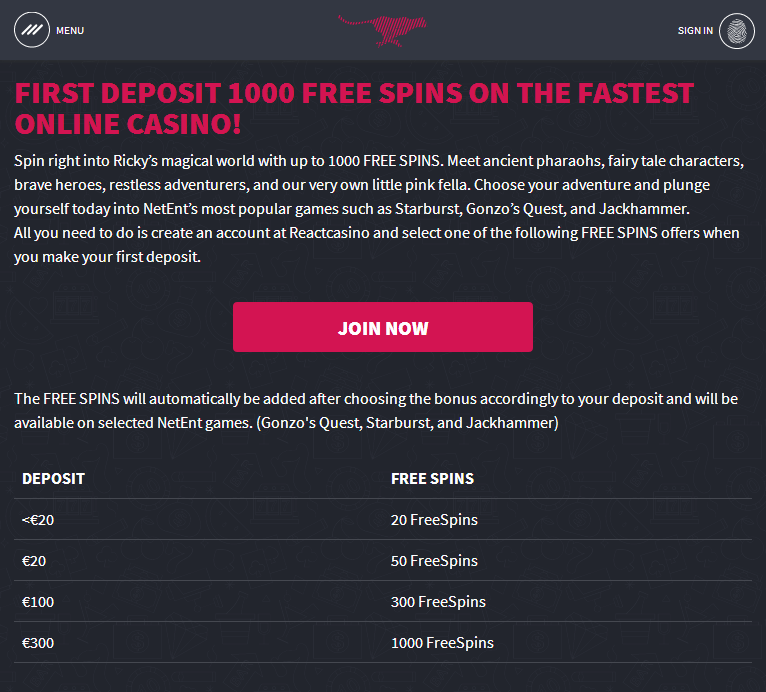The image size is (766, 692).
Task: Click the DEPOSIT column header
Action: tap(53, 479)
